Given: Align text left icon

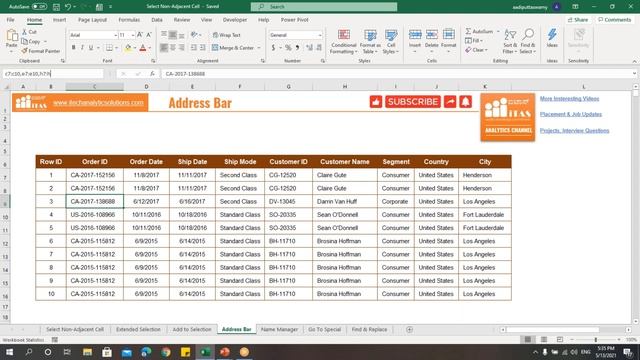Looking at the screenshot, I should coord(164,48).
